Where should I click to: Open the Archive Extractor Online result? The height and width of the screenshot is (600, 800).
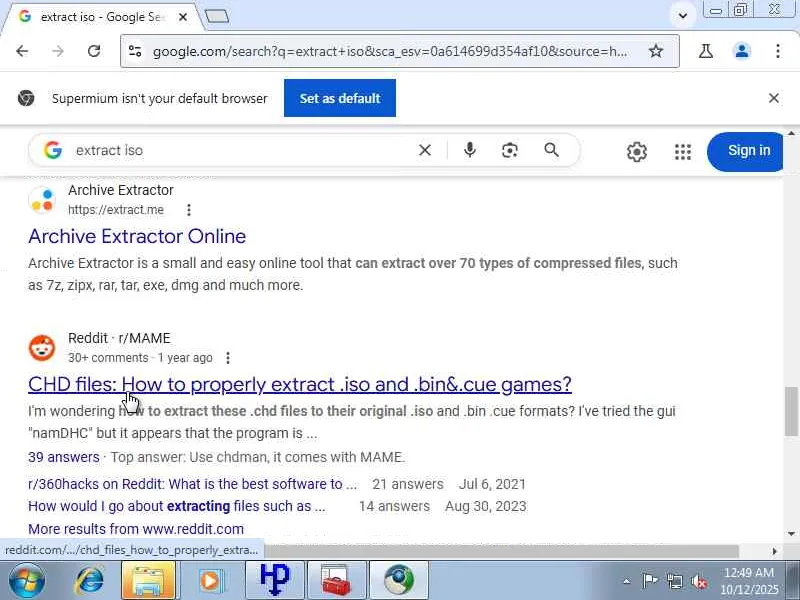(x=137, y=236)
